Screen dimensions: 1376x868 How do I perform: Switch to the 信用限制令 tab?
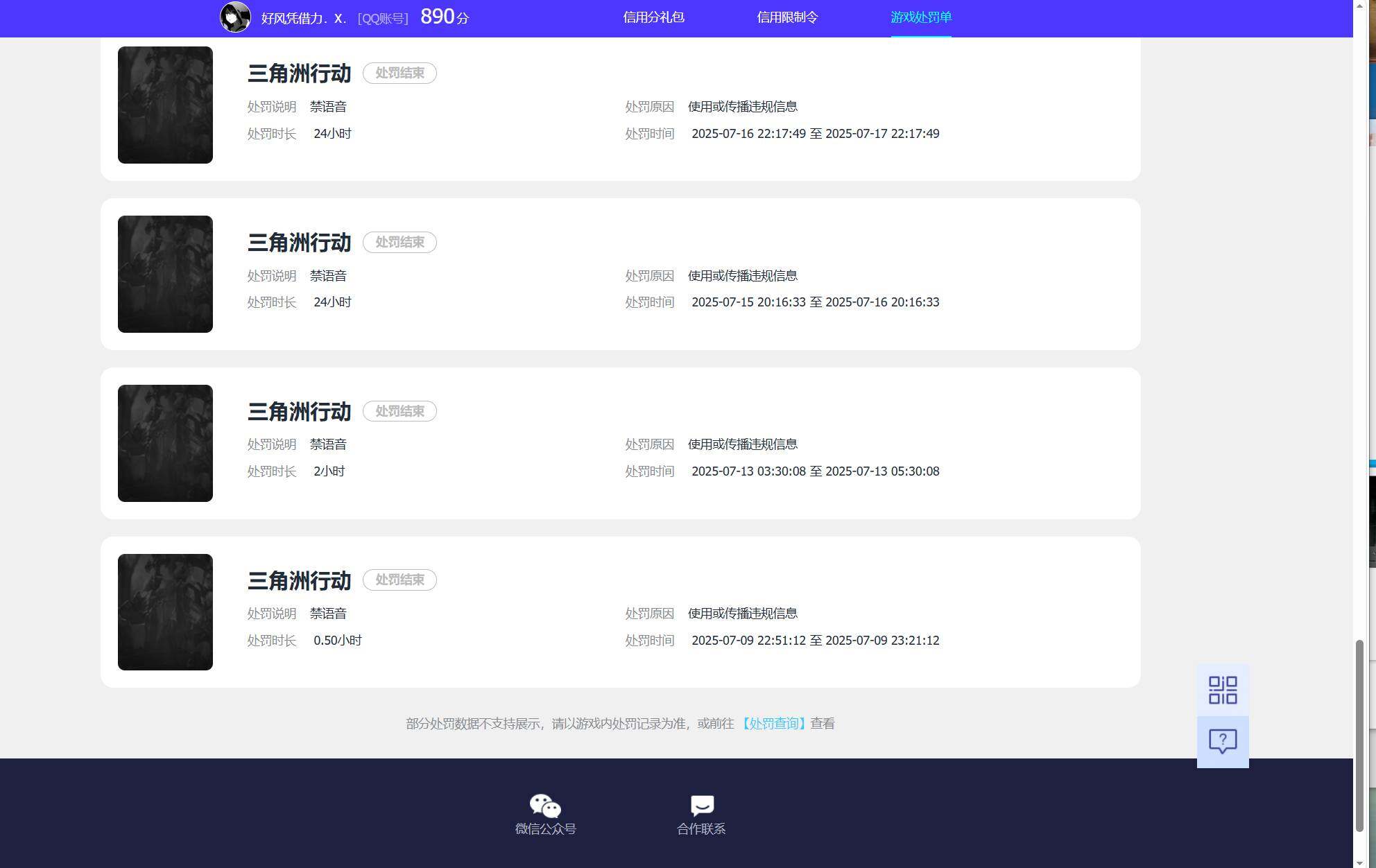[787, 17]
